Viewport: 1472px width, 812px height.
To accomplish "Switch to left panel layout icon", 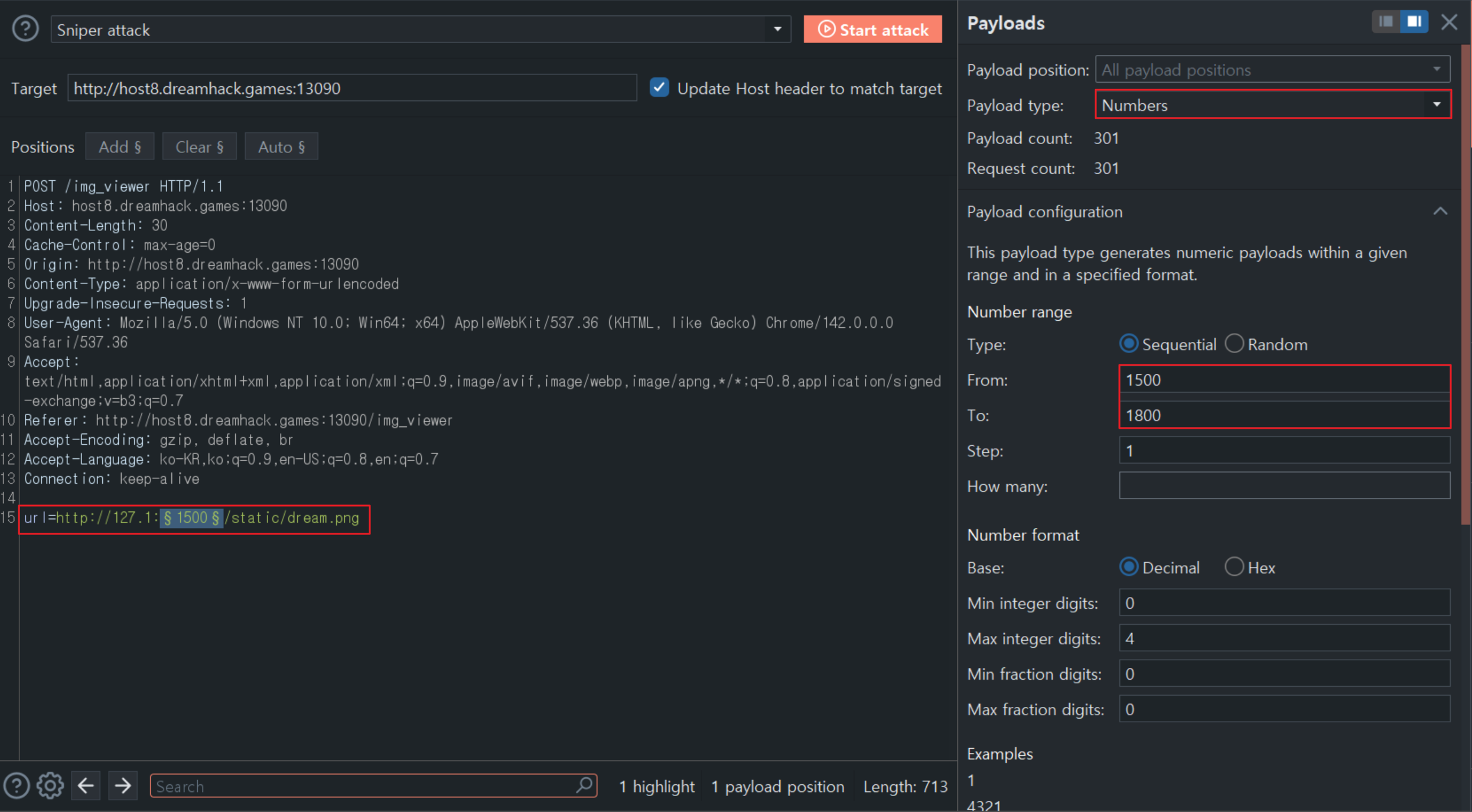I will [x=1386, y=22].
